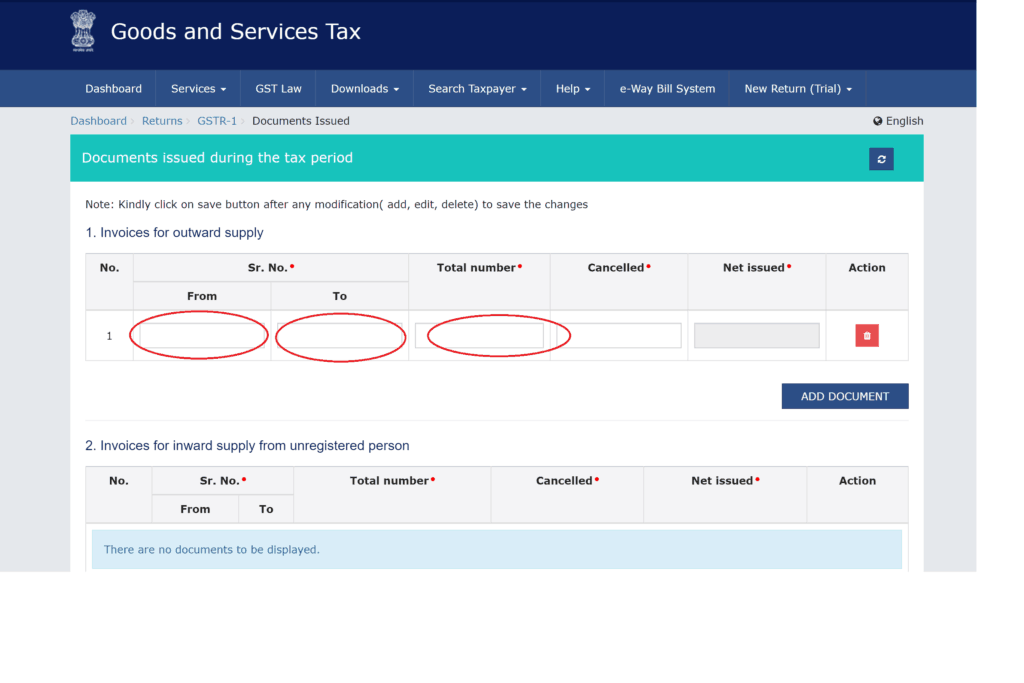Viewport: 1024px width, 683px height.
Task: Select the English language option
Action: (x=904, y=121)
